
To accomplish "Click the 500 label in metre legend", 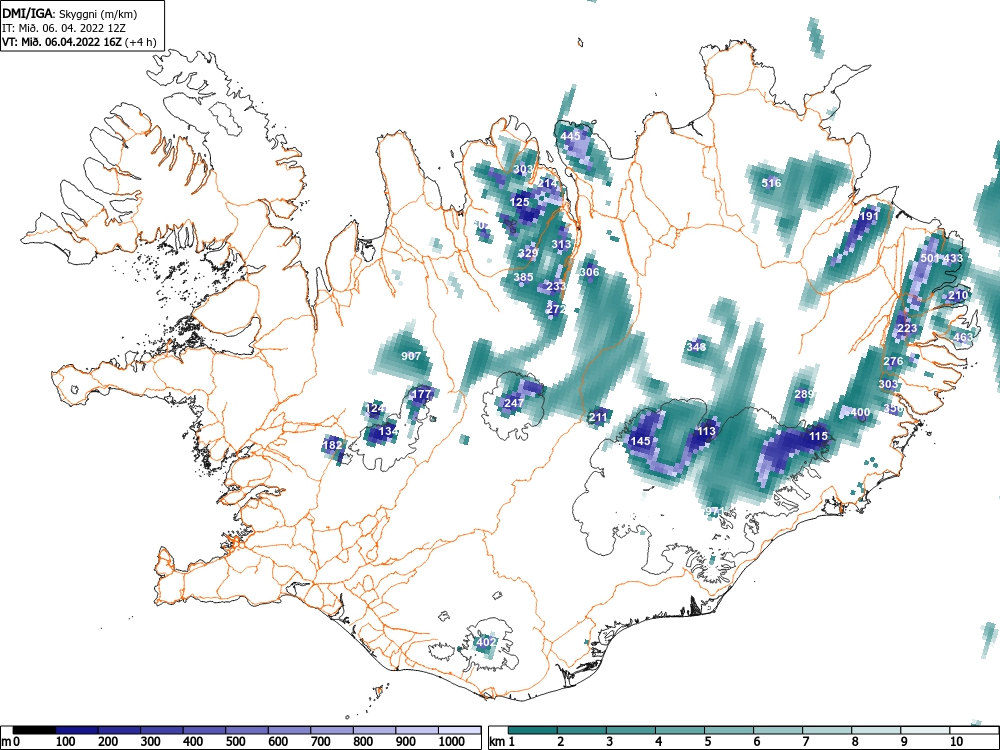I will pyautogui.click(x=235, y=742).
